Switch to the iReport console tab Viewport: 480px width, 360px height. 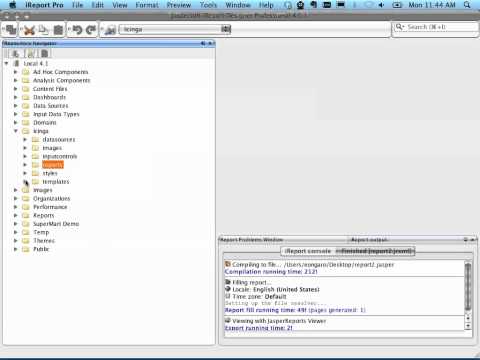click(x=308, y=251)
